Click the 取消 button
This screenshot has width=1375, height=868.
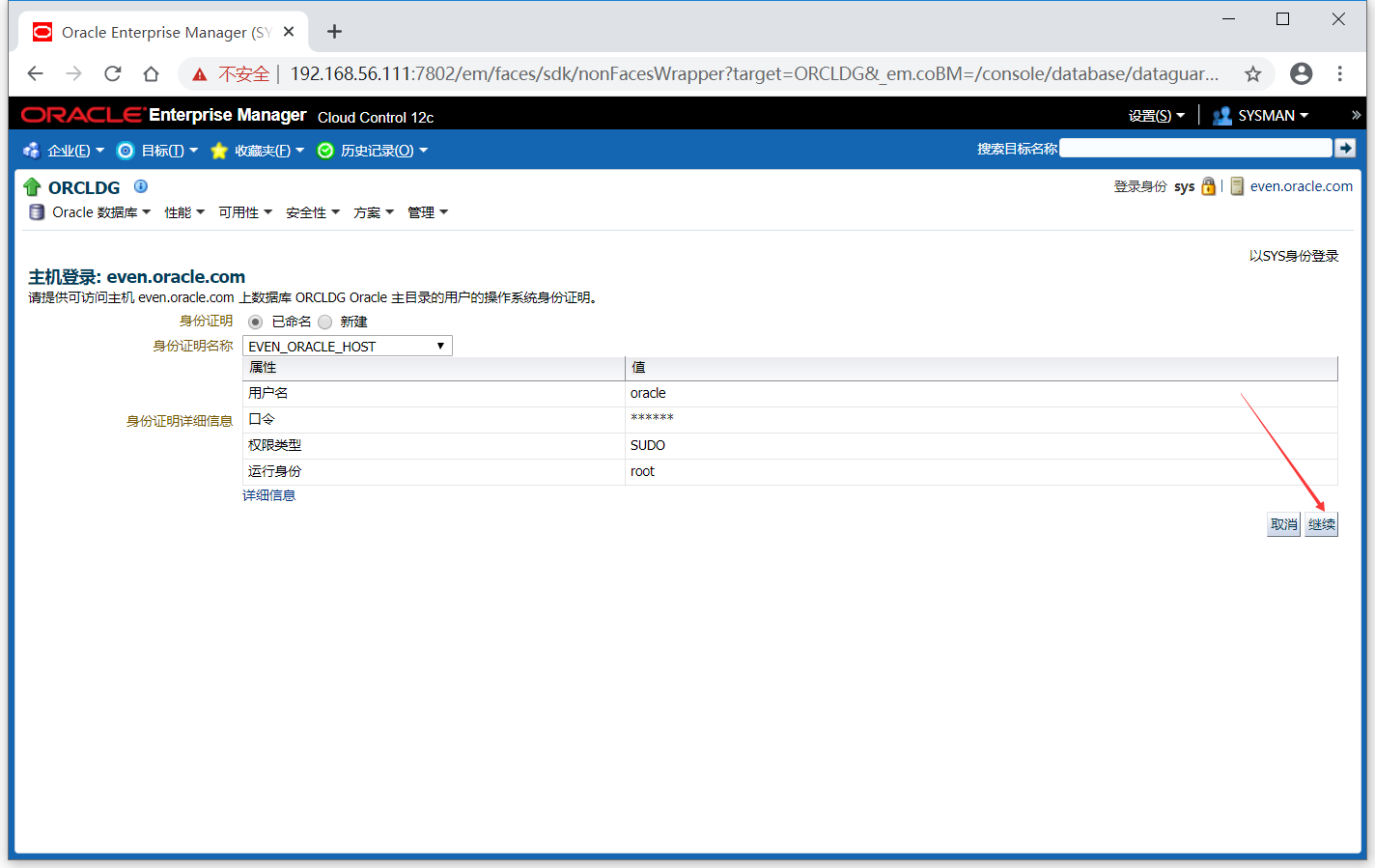1283,524
